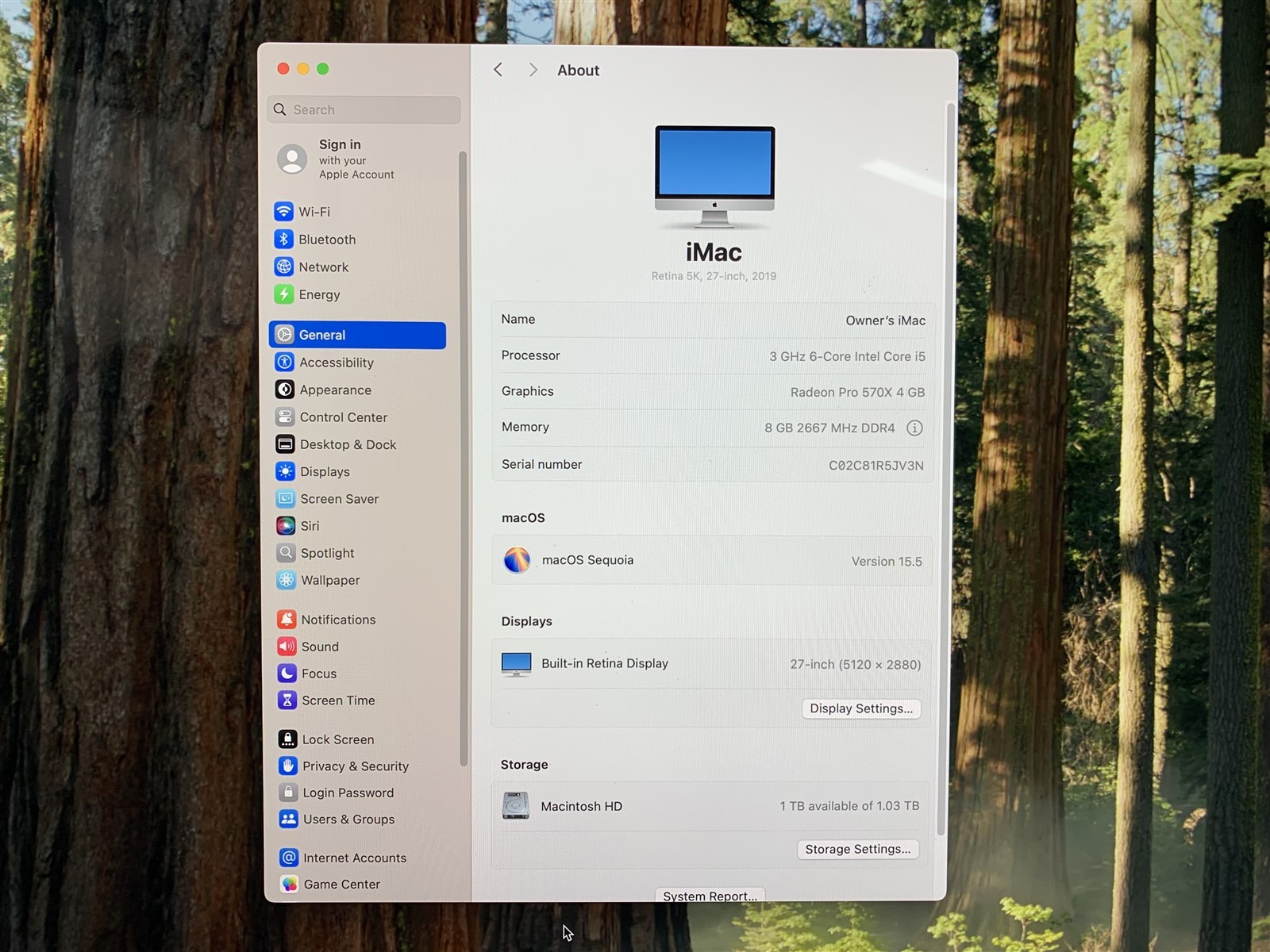Click the Memory info icon
The width and height of the screenshot is (1270, 952).
click(914, 428)
